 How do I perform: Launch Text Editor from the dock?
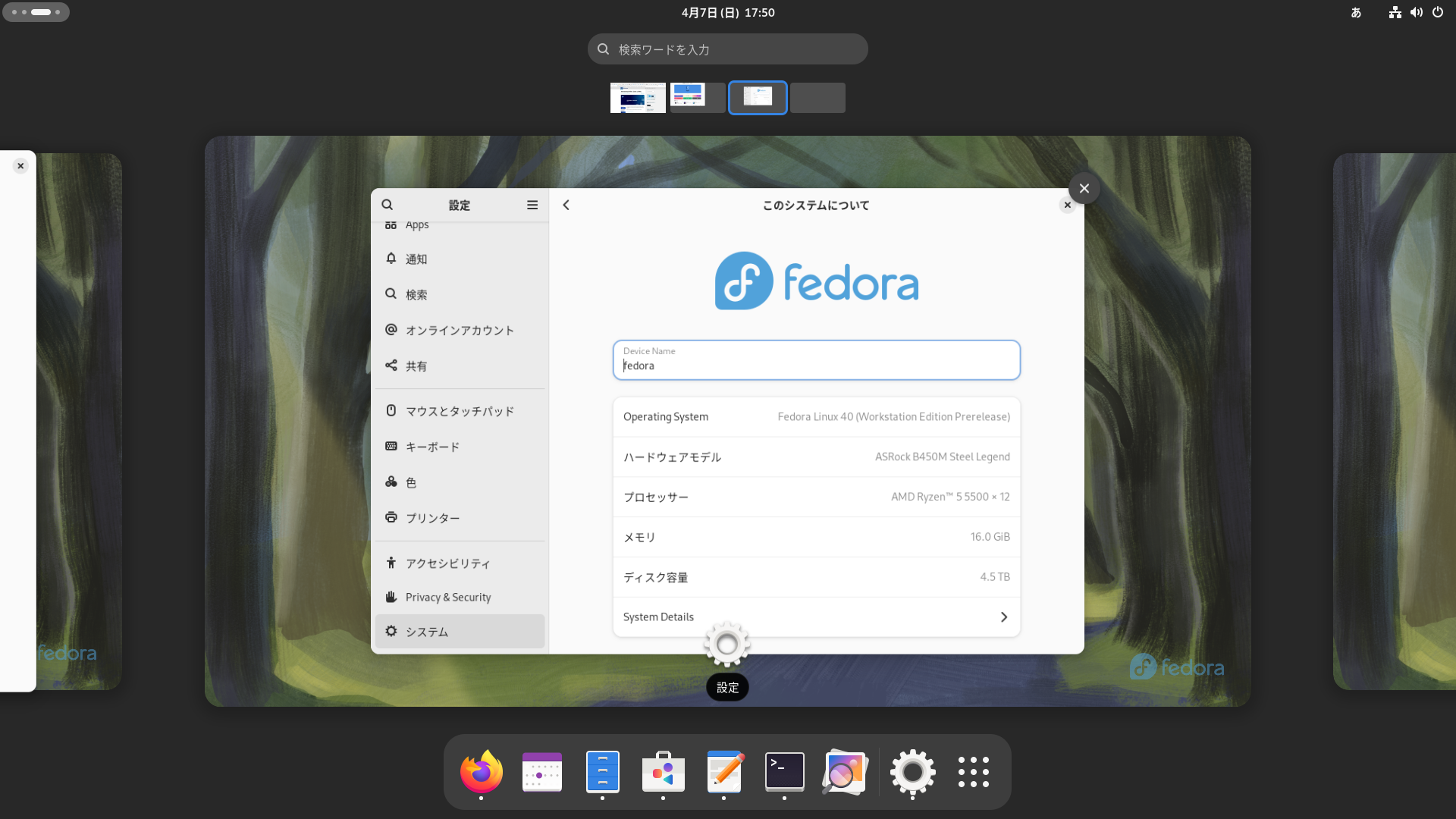pyautogui.click(x=724, y=772)
